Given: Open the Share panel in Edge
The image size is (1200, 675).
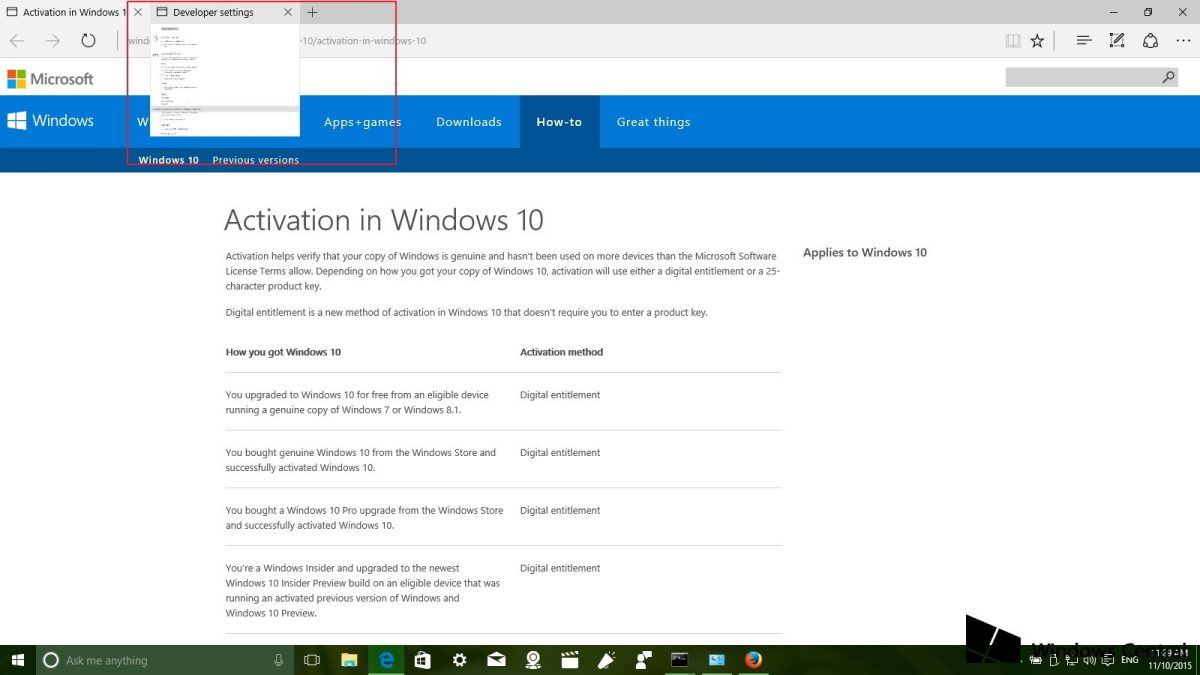Looking at the screenshot, I should [1151, 40].
